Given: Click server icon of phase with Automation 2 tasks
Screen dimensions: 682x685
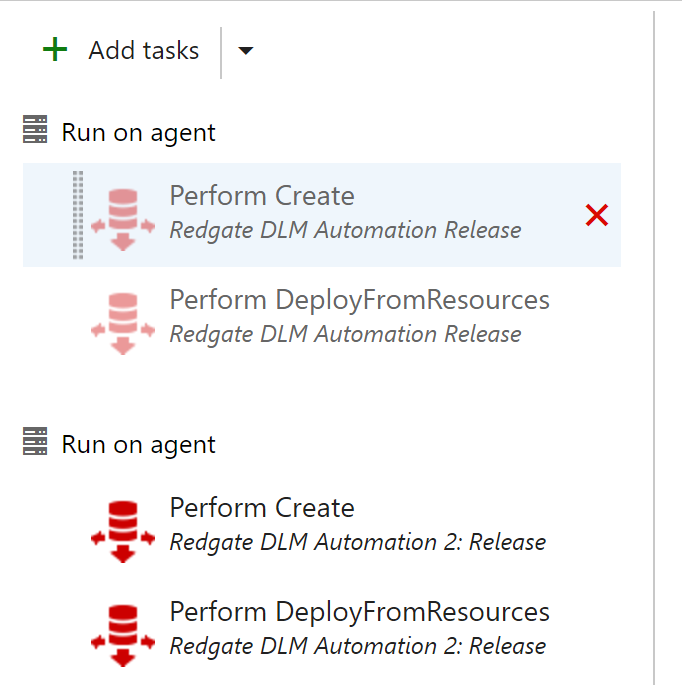Looking at the screenshot, I should pos(35,443).
